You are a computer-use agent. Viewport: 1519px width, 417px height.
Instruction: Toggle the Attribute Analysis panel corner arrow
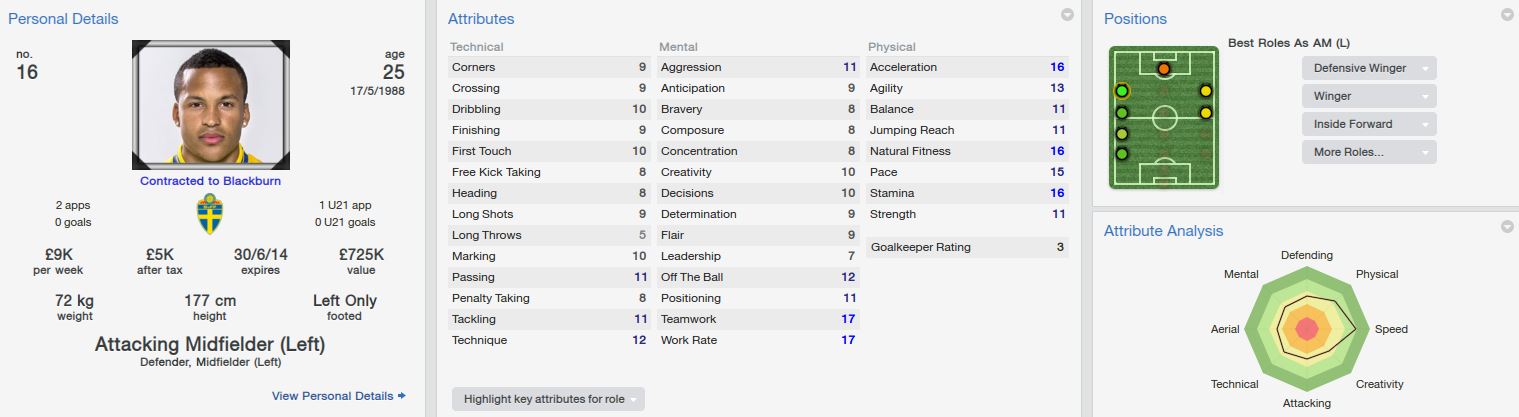(x=1507, y=227)
